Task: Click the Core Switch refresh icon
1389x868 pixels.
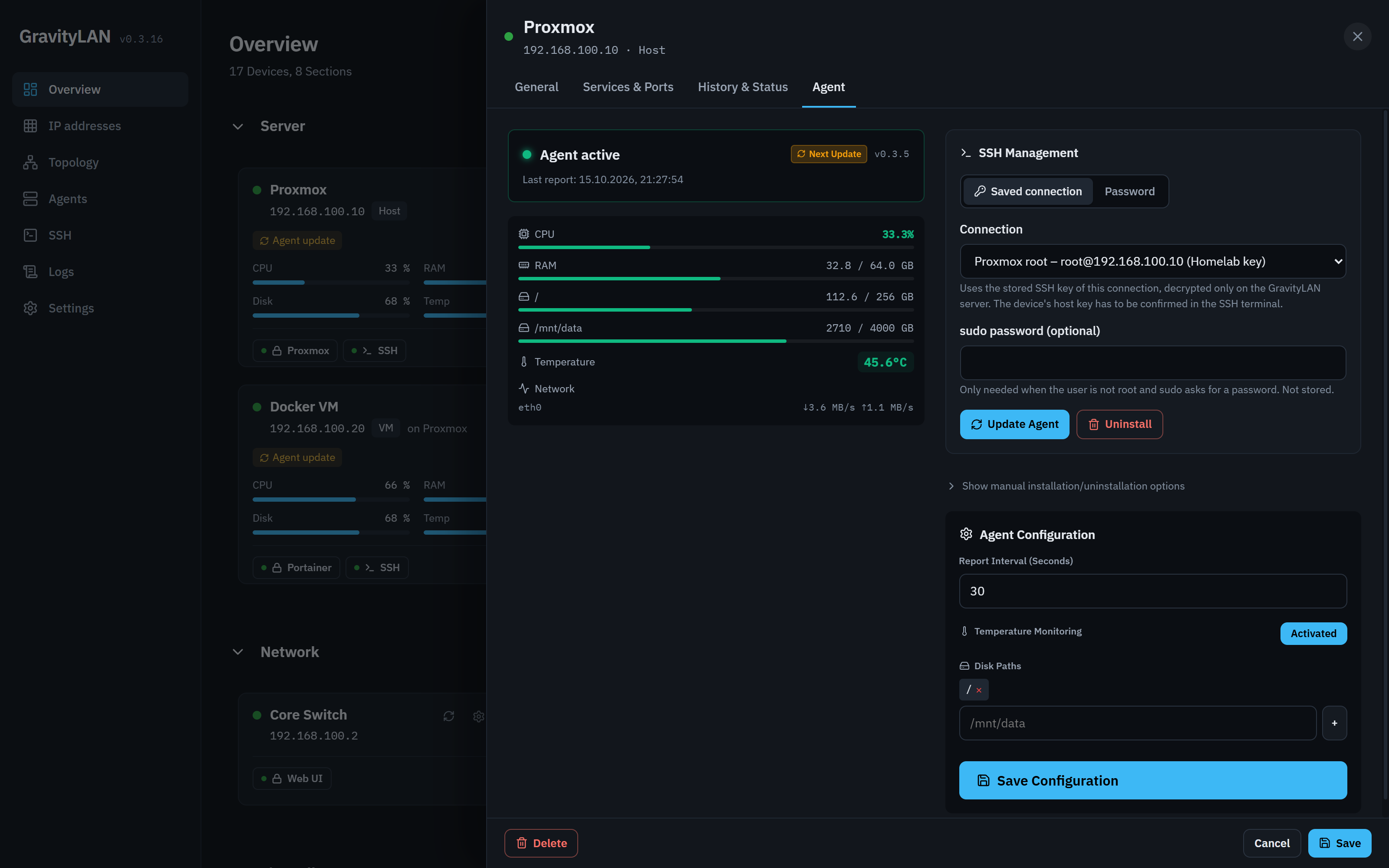Action: coord(449,716)
